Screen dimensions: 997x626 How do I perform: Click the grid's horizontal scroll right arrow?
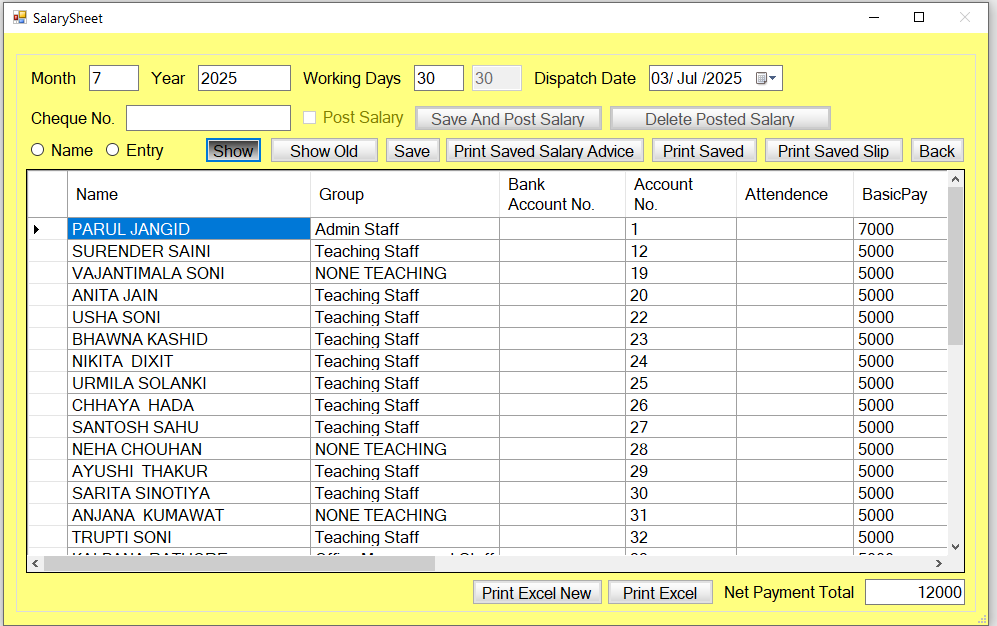click(x=939, y=563)
